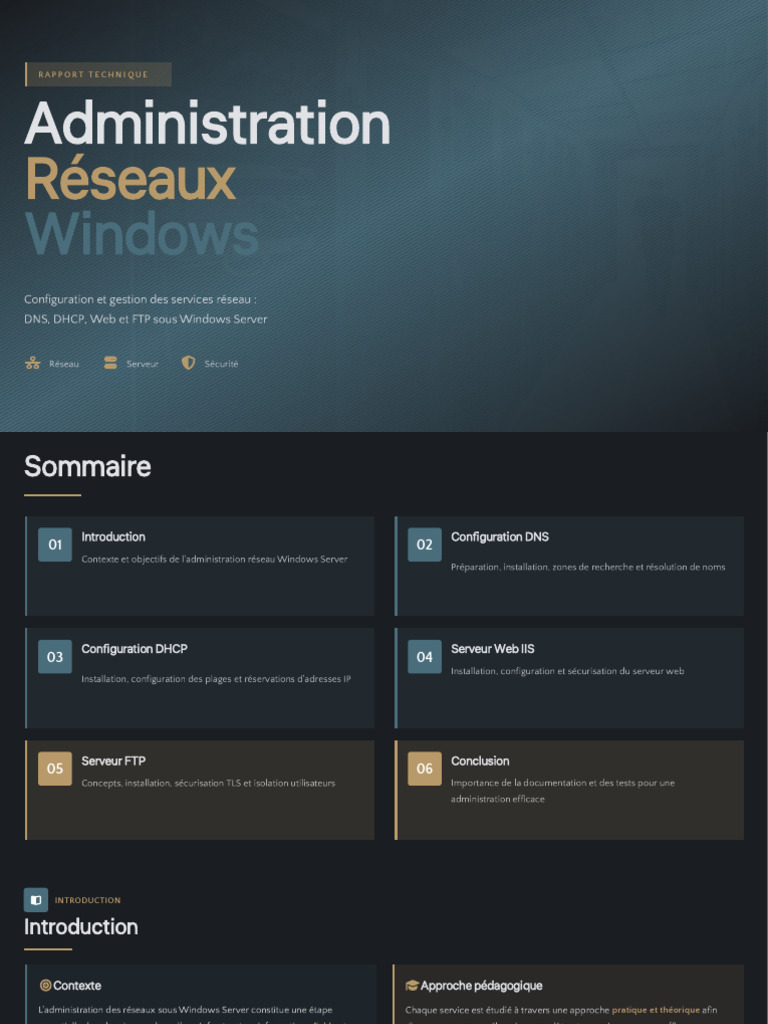This screenshot has width=768, height=1024.
Task: Click the Serveur server icon
Action: pyautogui.click(x=110, y=363)
